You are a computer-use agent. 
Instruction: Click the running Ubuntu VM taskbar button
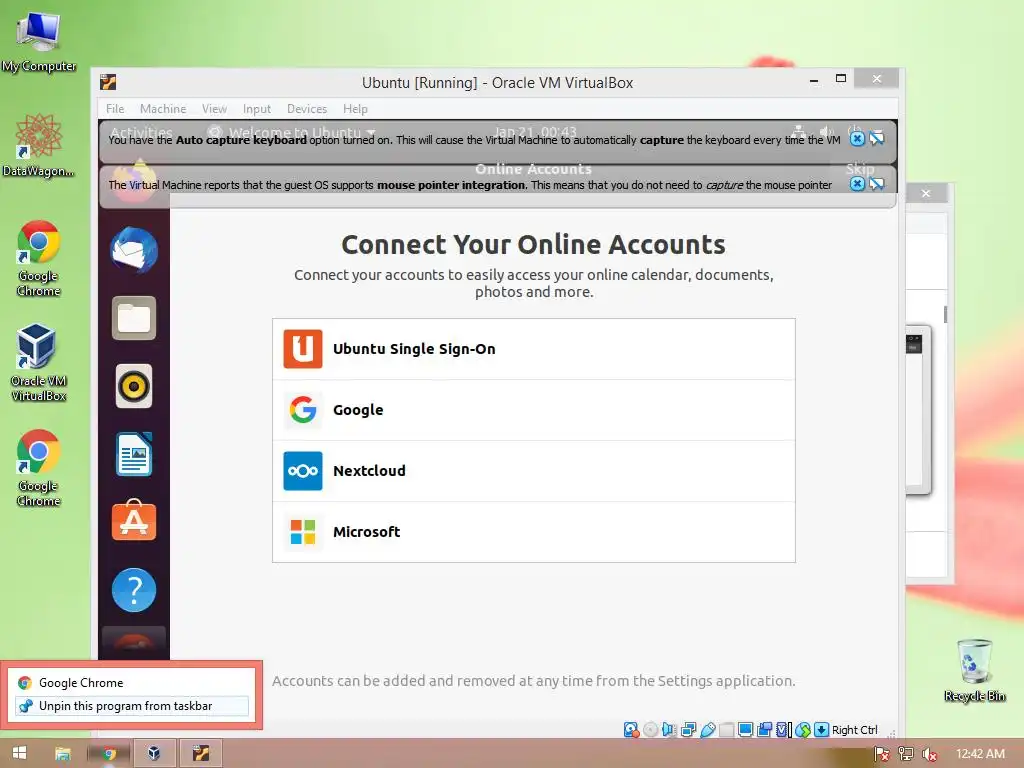pos(200,754)
